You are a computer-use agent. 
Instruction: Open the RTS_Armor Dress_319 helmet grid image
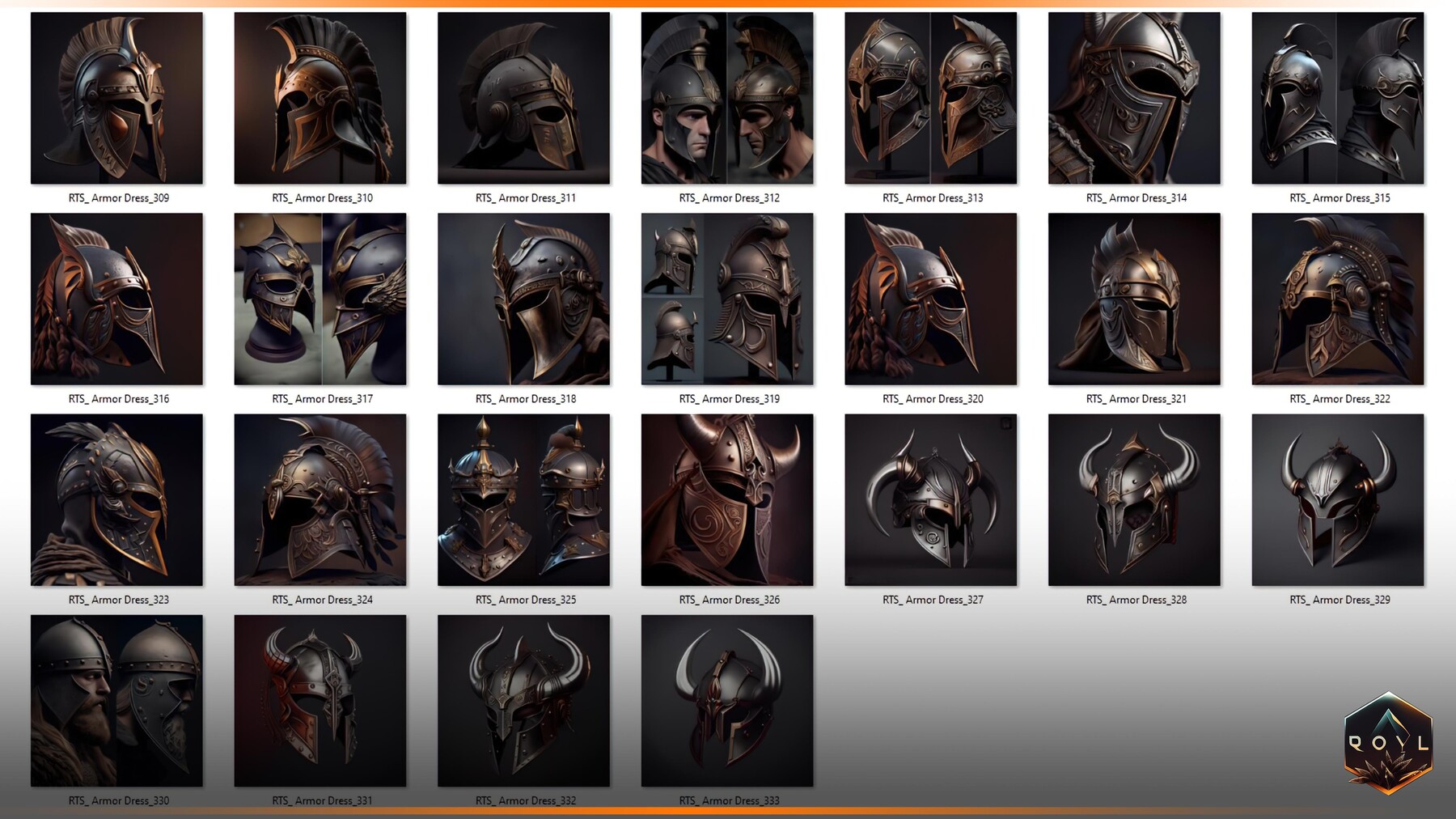coord(727,298)
